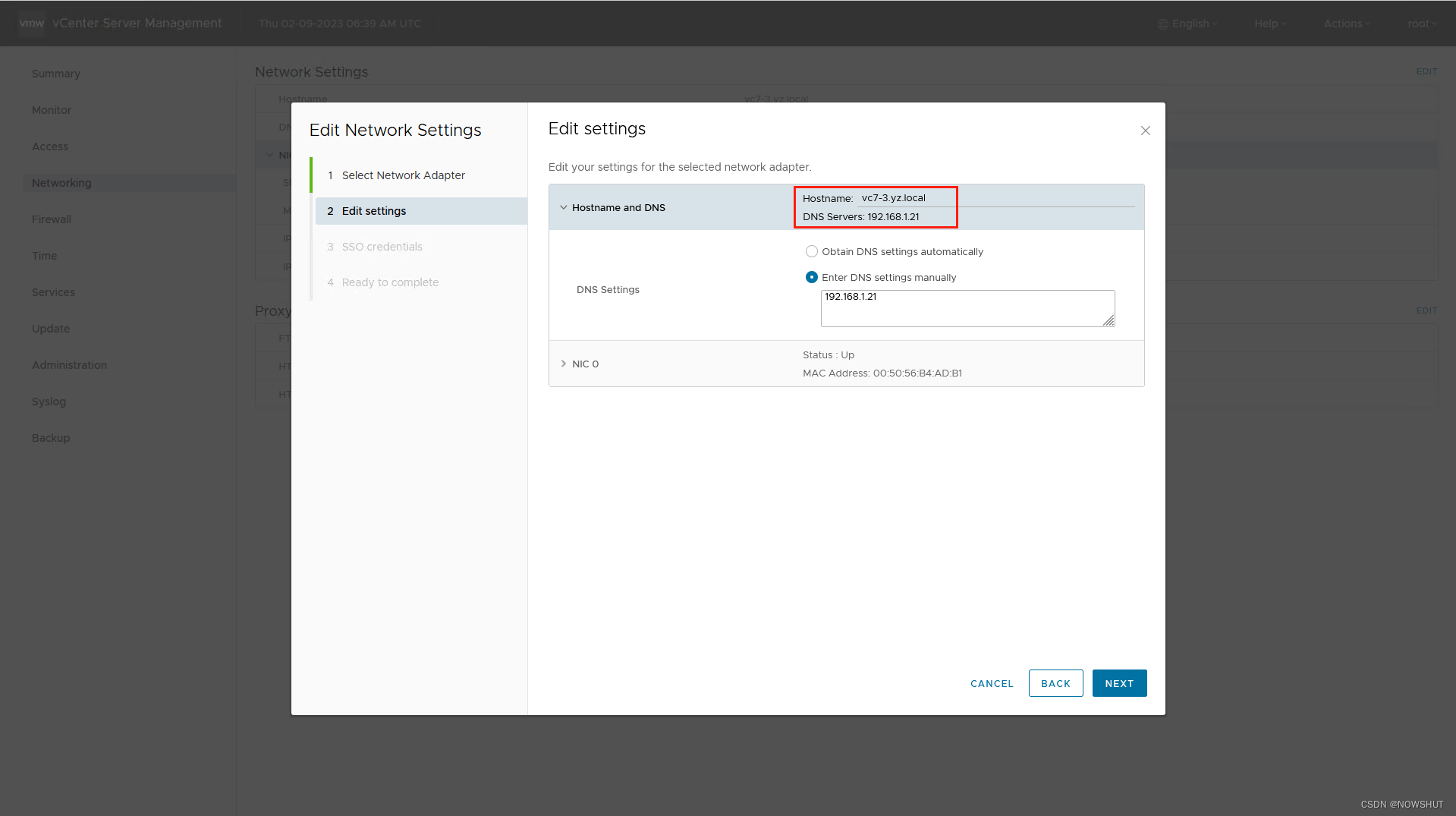Click the DNS Settings label
The image size is (1456, 816).
608,290
